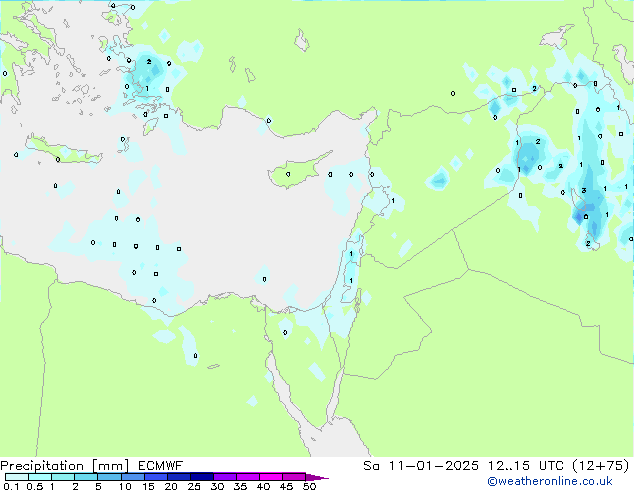Select the 5–10 mm legend color box
The image size is (634, 490).
point(109,477)
